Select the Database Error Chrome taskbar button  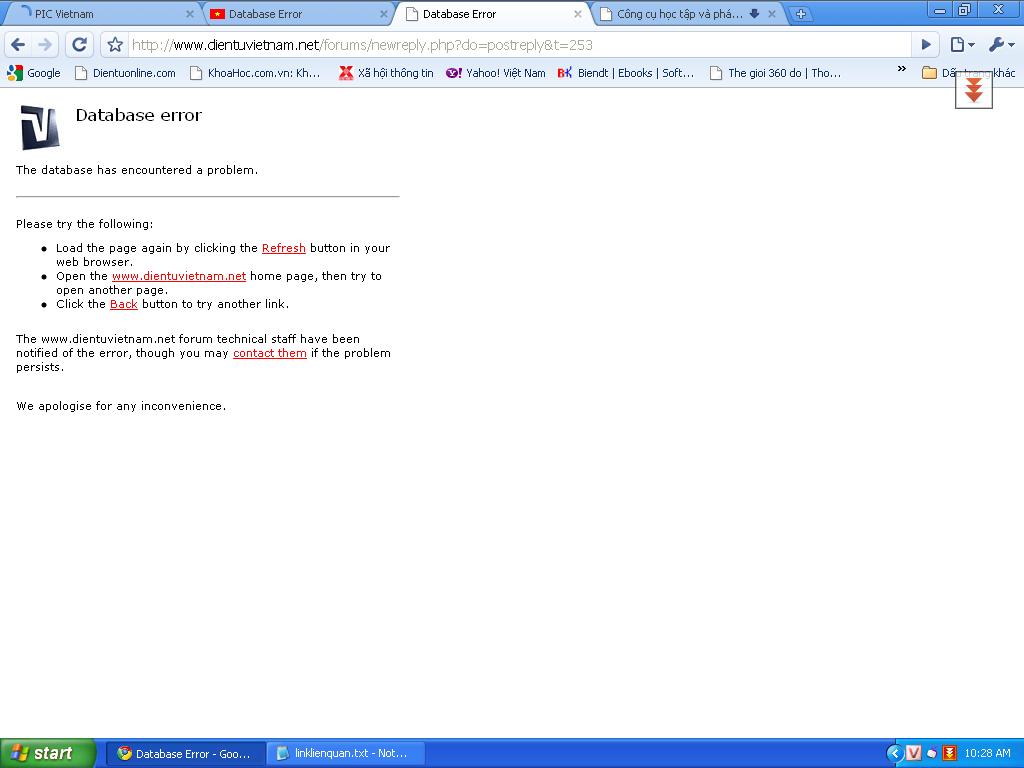click(185, 754)
